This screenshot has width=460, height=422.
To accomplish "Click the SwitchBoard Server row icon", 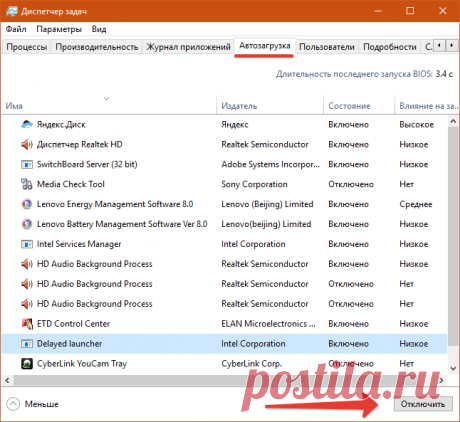I will 27,165.
